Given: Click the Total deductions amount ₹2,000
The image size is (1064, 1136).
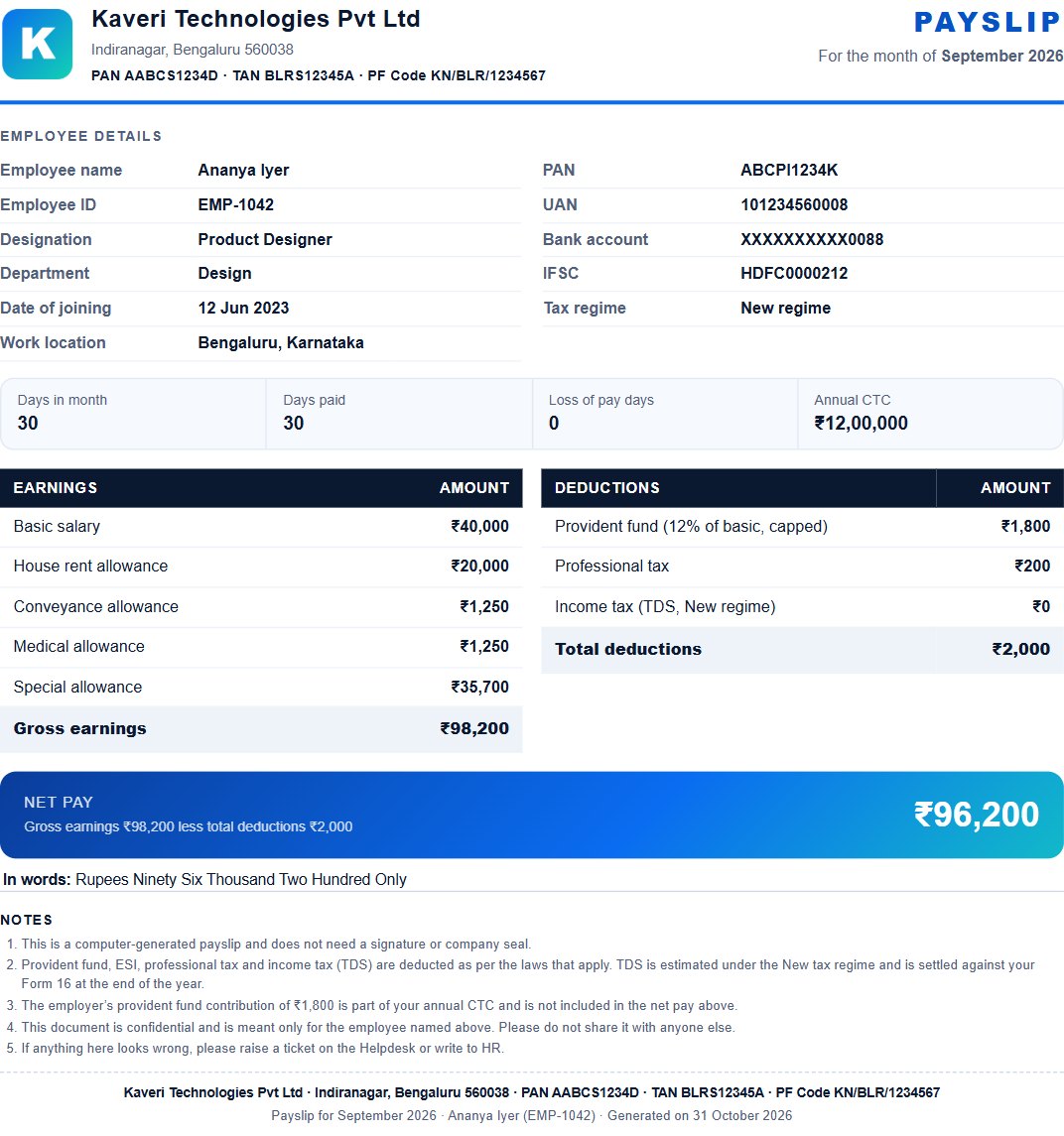Looking at the screenshot, I should click(1020, 649).
